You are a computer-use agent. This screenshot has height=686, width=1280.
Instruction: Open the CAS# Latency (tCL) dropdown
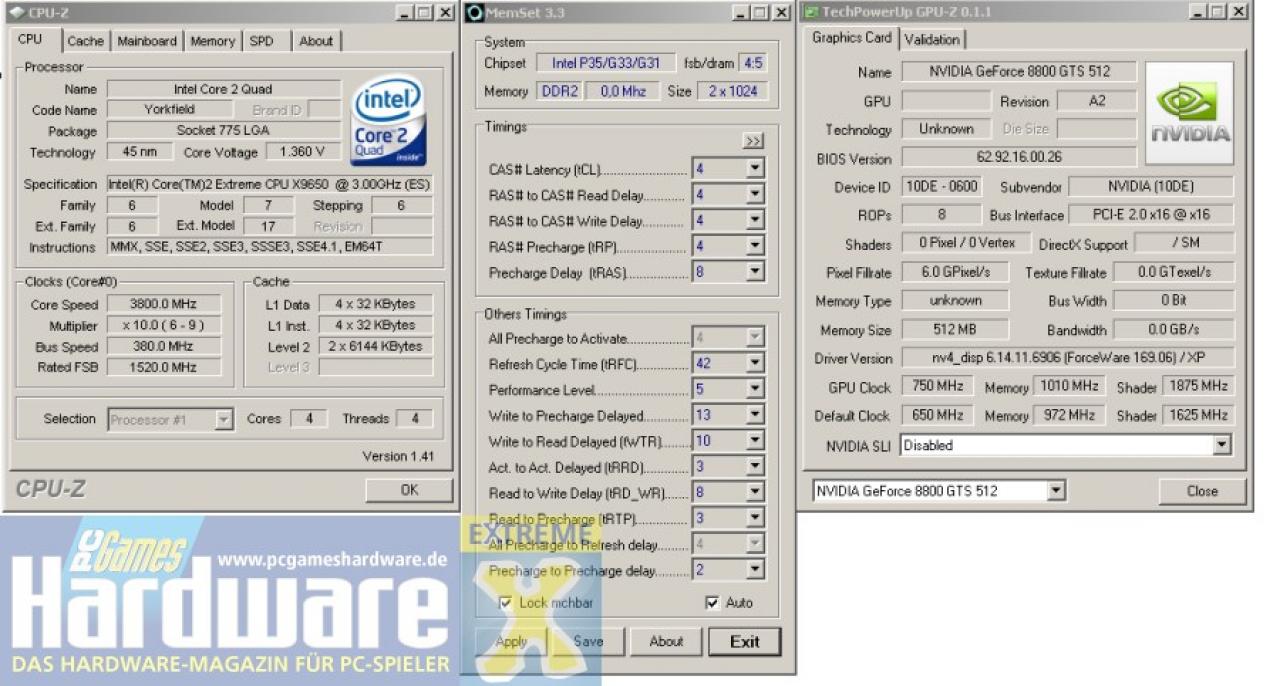tap(755, 169)
